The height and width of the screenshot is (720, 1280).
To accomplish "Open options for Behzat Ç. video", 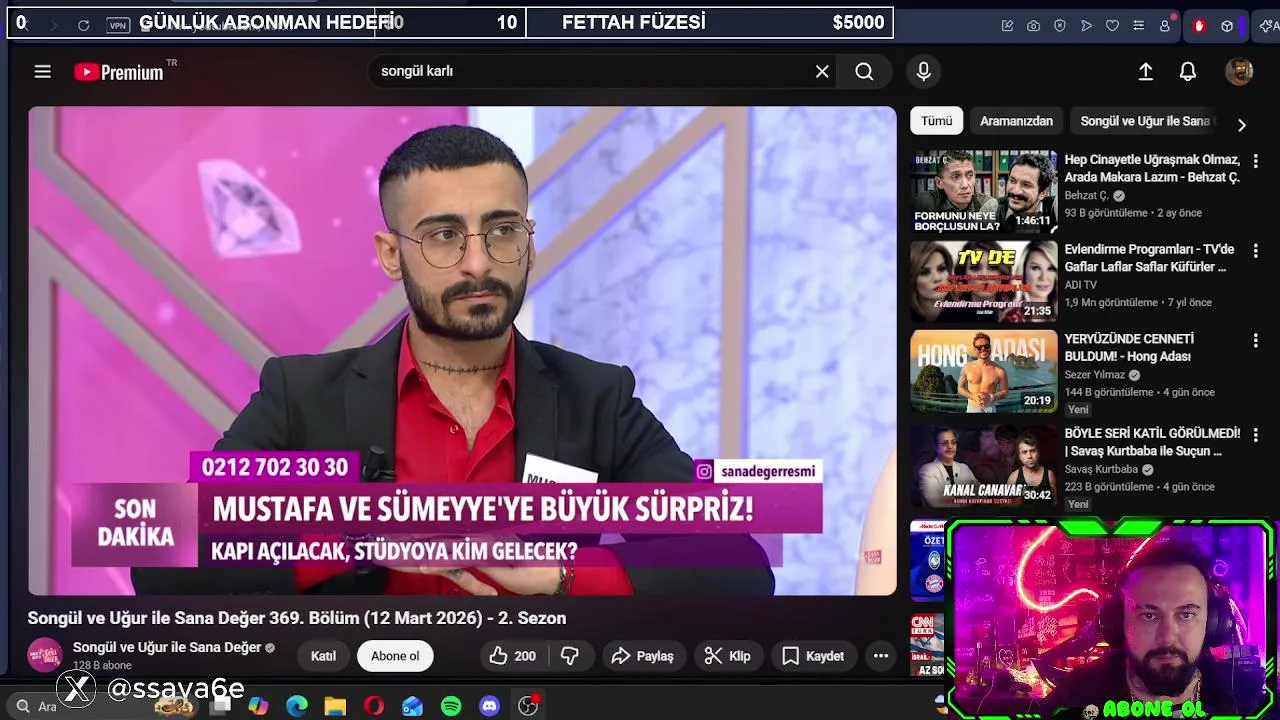I will [1255, 160].
